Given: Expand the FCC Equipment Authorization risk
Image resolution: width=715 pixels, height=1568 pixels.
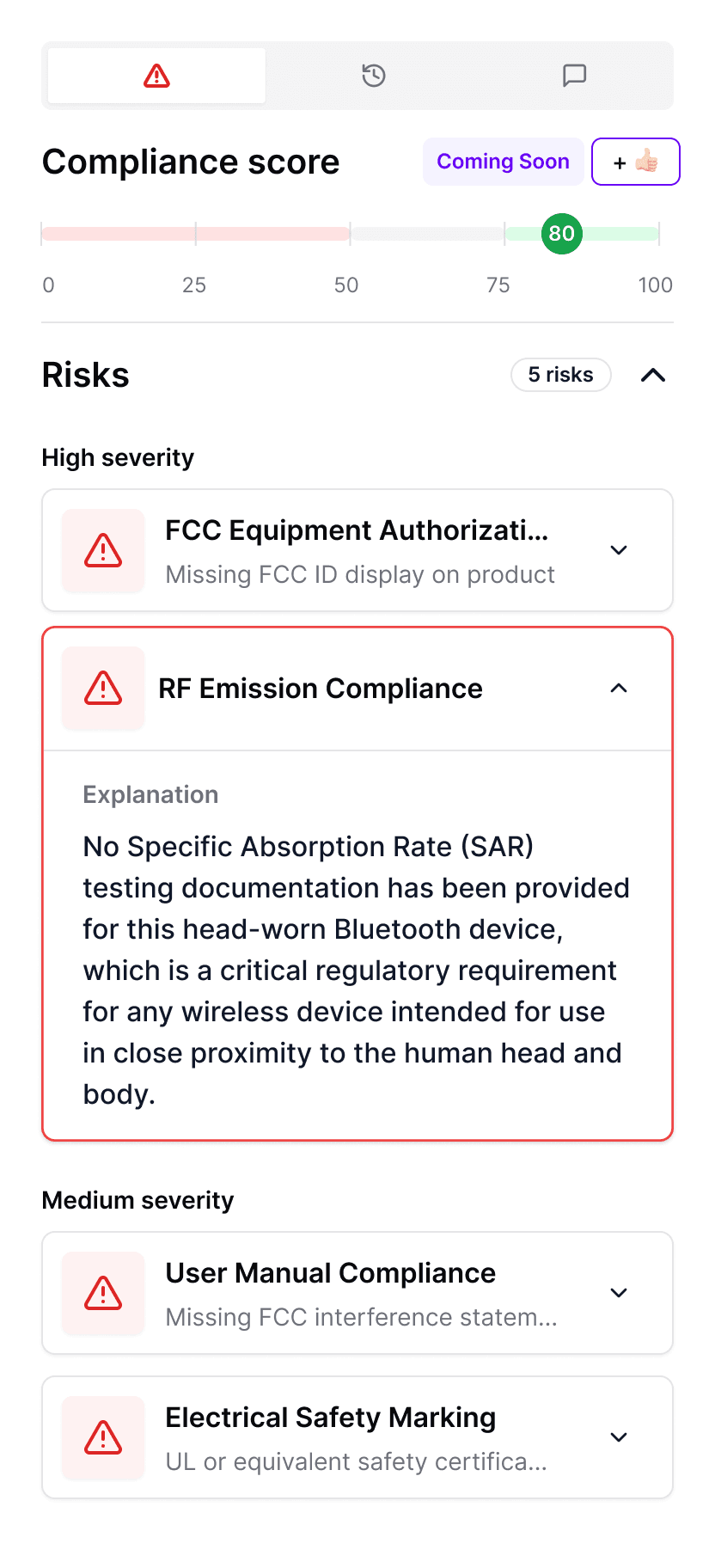Looking at the screenshot, I should pos(618,550).
